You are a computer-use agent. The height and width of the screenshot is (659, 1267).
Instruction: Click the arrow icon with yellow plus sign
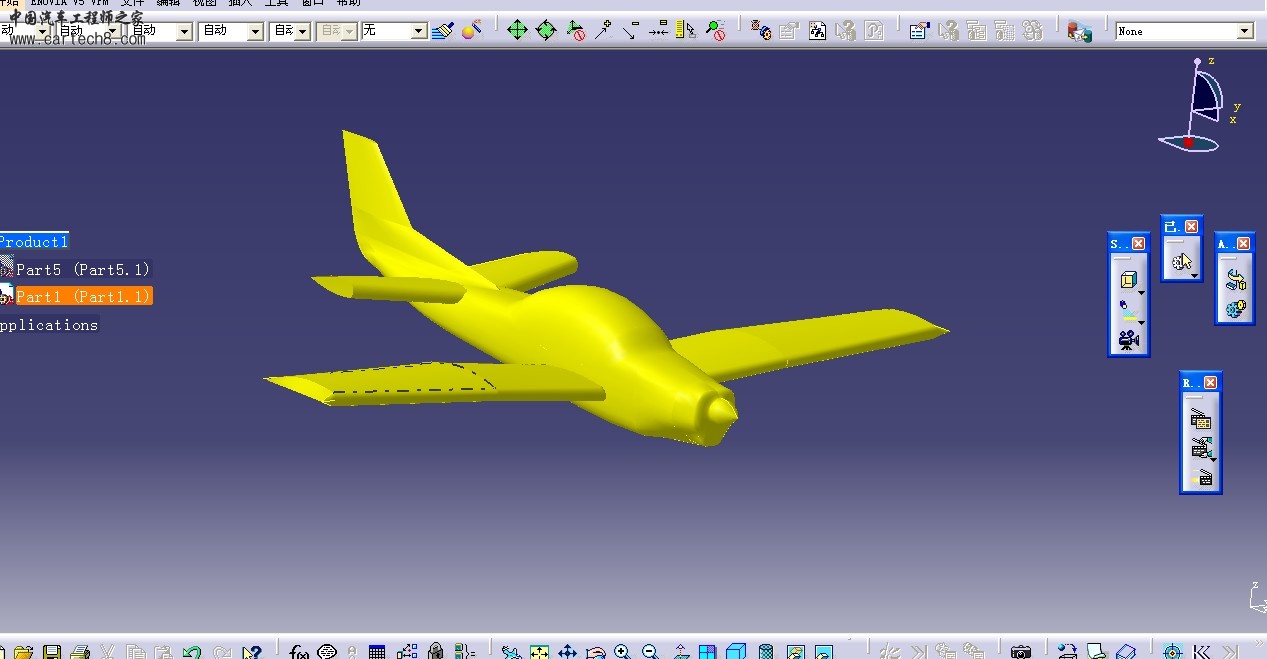(x=603, y=31)
